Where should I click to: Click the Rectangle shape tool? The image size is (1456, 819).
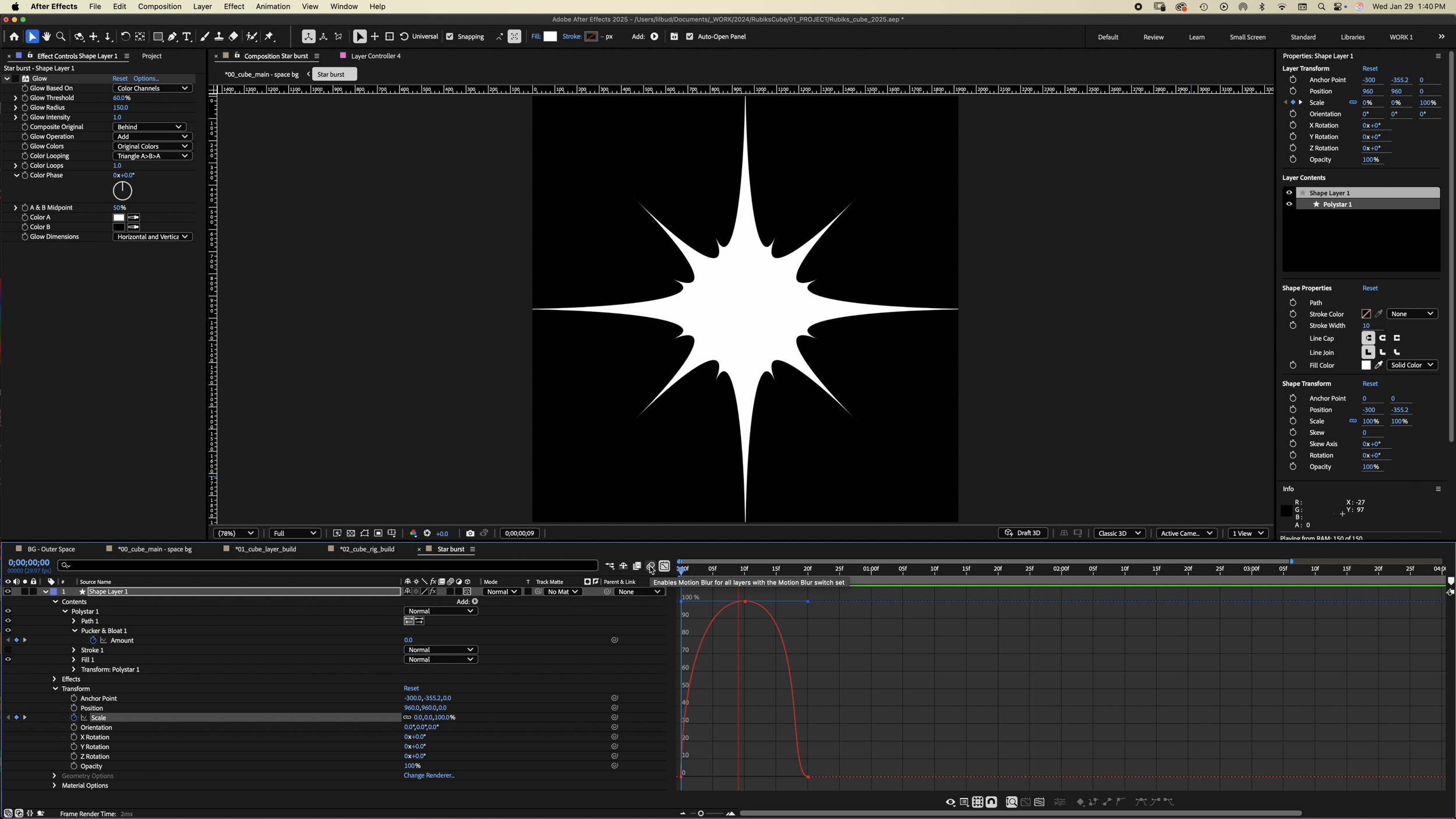(157, 37)
